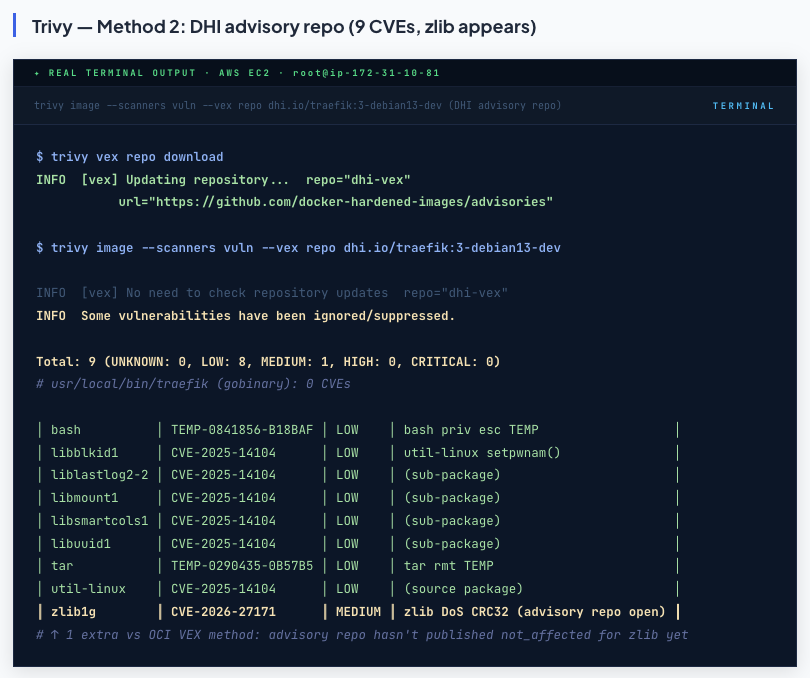Click '(sub-package)' in the liblastlog2-2 row
810x678 pixels.
tap(452, 475)
